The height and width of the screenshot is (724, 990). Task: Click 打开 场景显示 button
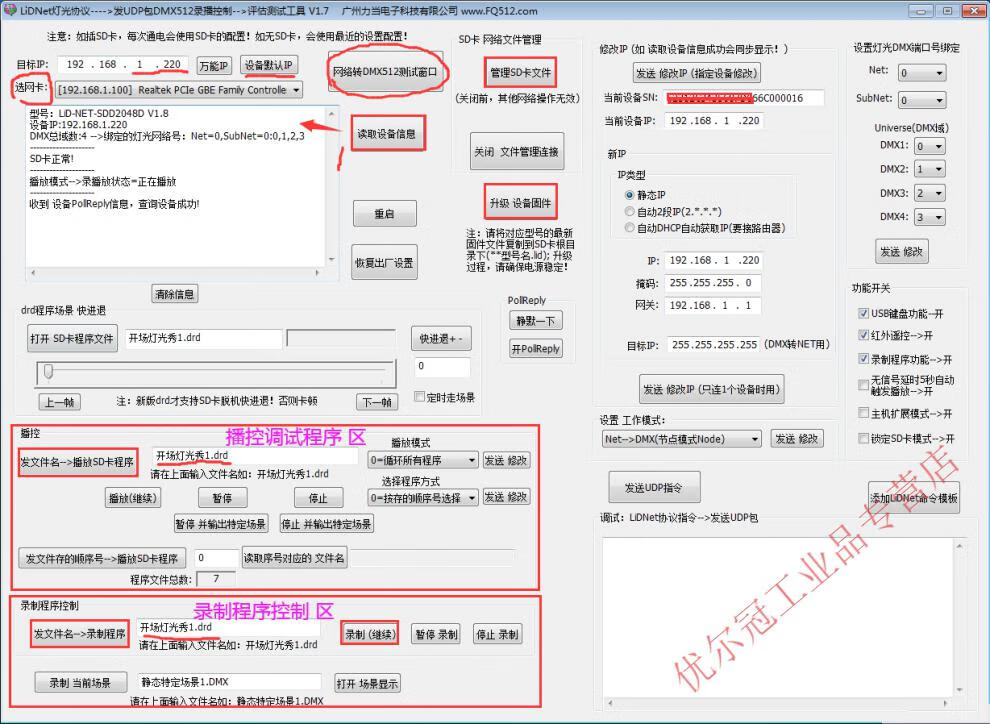coord(367,684)
